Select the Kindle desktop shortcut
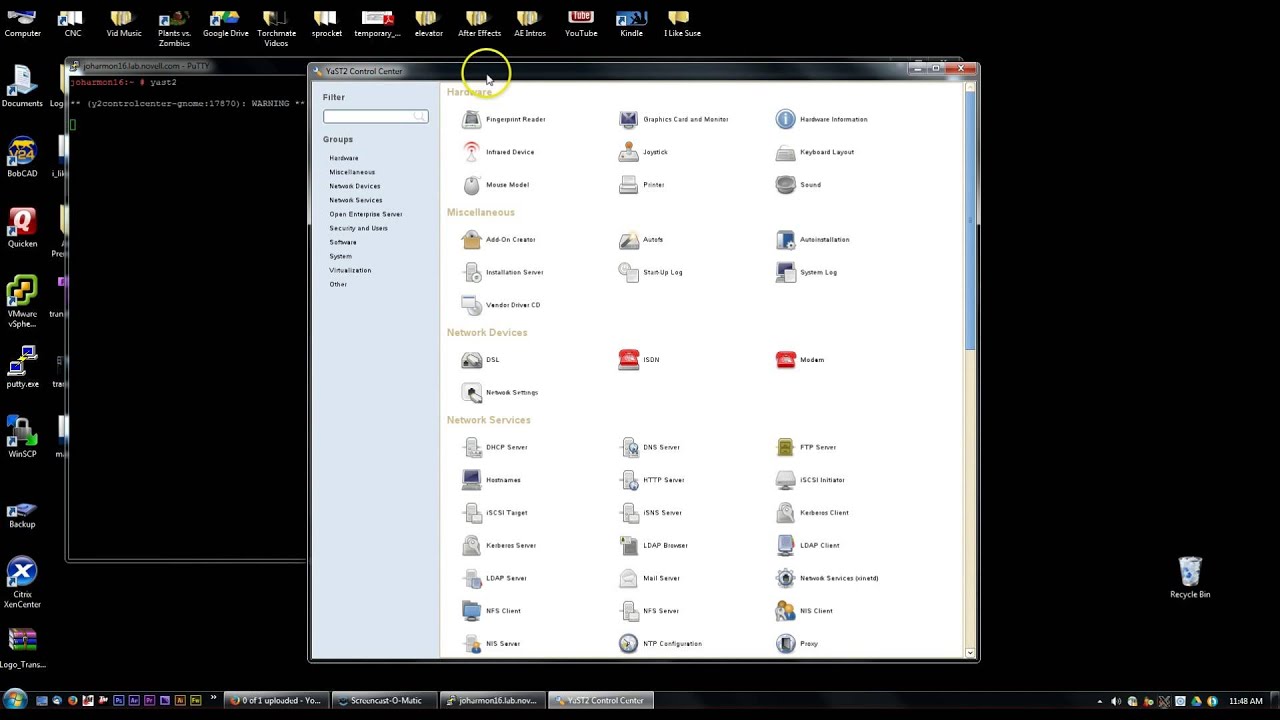The width and height of the screenshot is (1280, 720). [631, 24]
